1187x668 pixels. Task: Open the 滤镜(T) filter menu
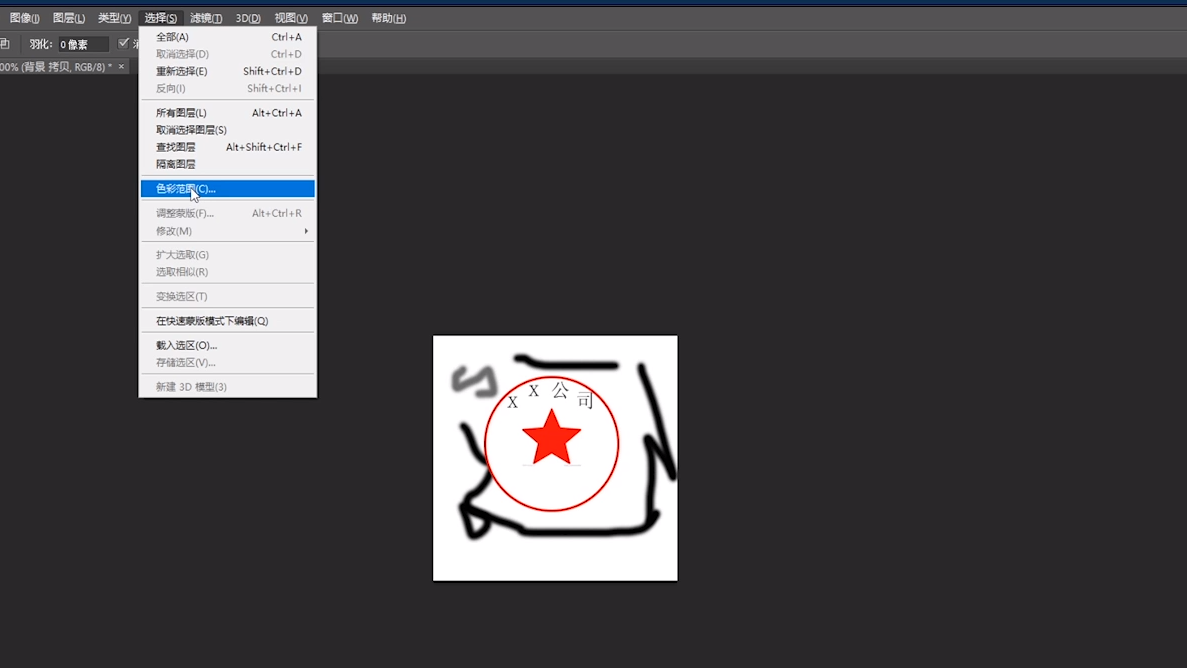pyautogui.click(x=206, y=18)
